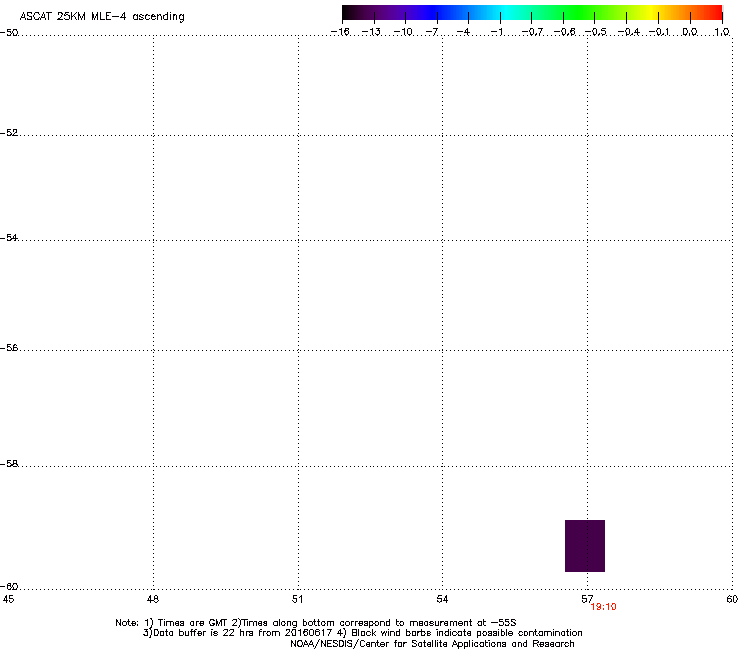Click the -0.1 colorbar label
The height and width of the screenshot is (650, 740).
tap(659, 32)
